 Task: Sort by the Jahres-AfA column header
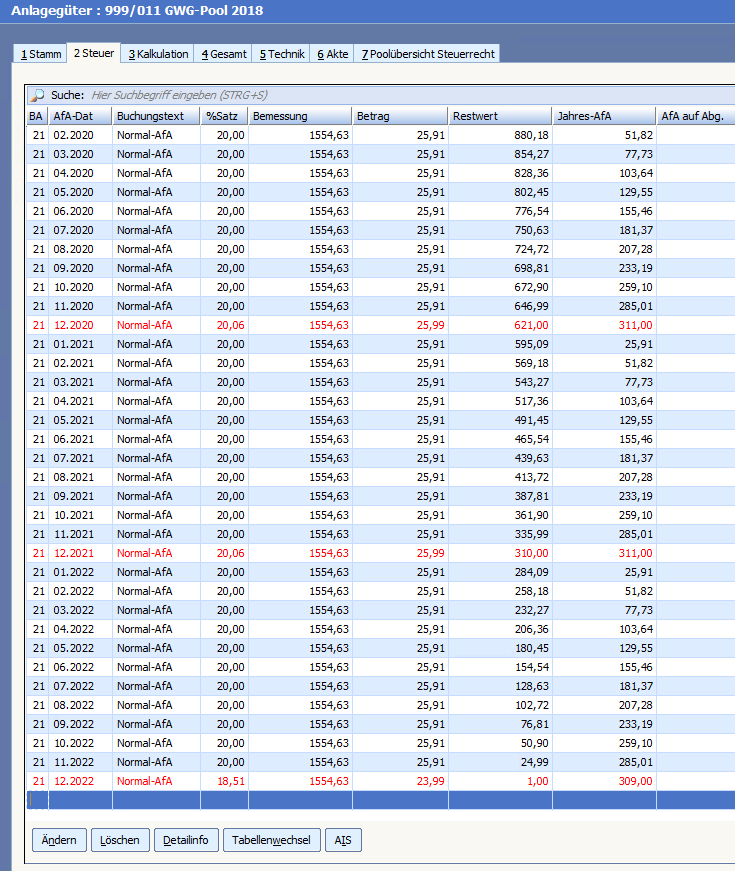pyautogui.click(x=604, y=116)
